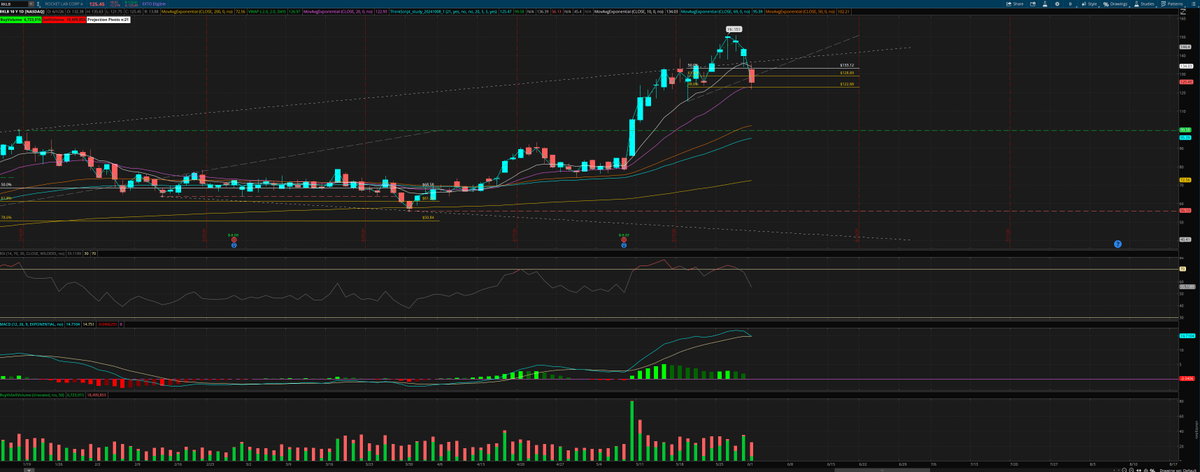Click the MovAvgExponential (CLOSE, 200) study label
This screenshot has height=472, width=1200.
(x=197, y=12)
